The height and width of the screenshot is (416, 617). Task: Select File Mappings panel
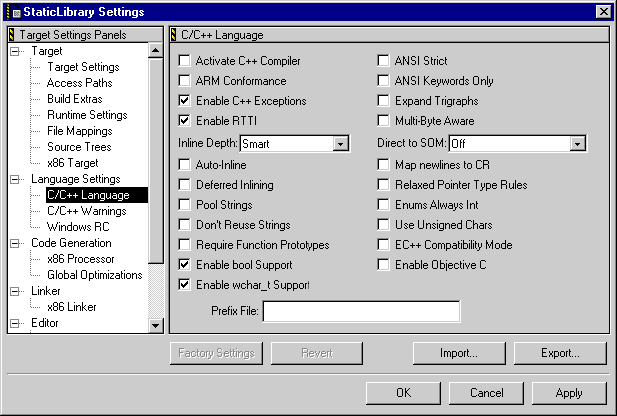79,131
